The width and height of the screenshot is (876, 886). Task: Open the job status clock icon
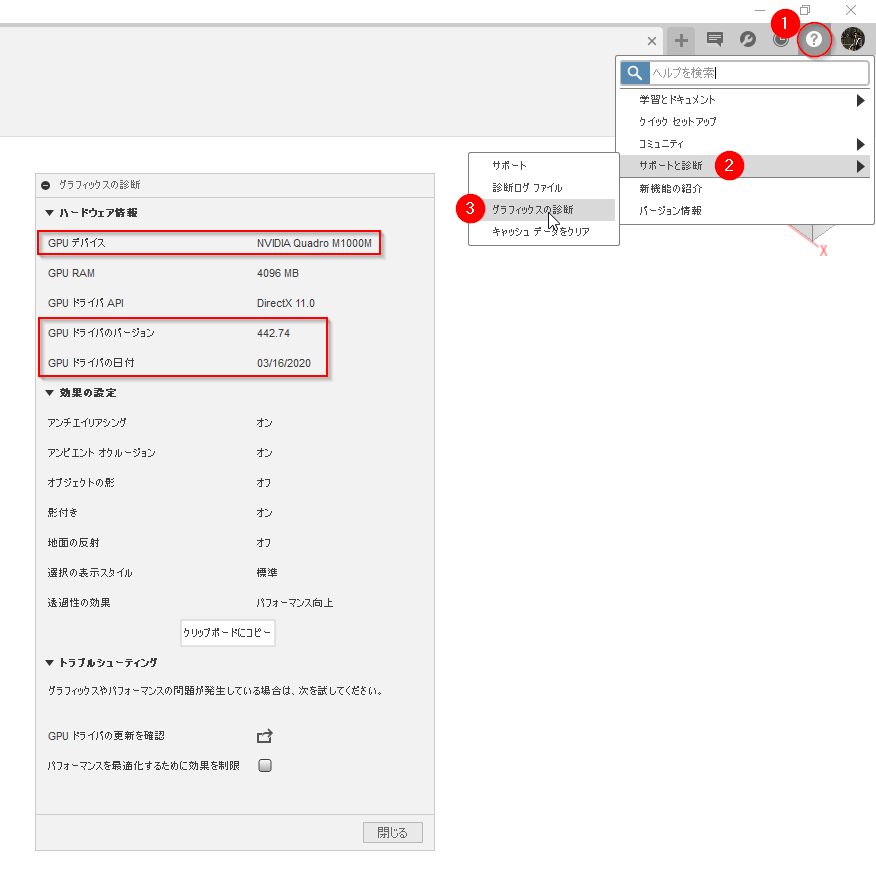[x=781, y=41]
